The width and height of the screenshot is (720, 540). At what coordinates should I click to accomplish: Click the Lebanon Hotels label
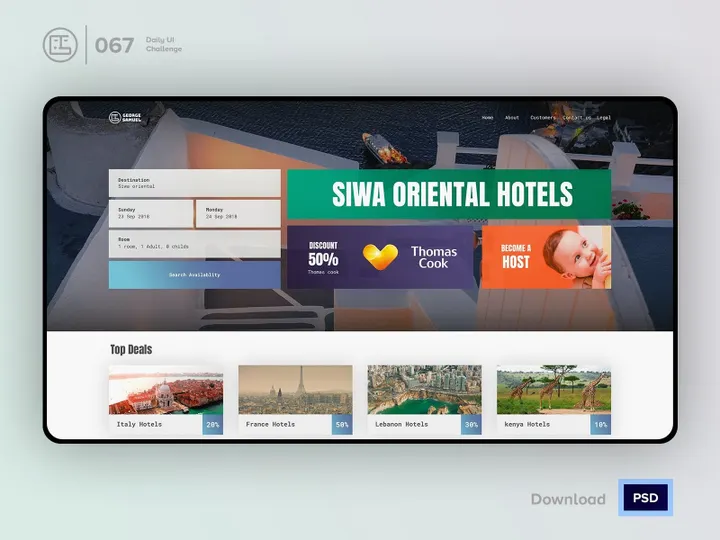401,424
